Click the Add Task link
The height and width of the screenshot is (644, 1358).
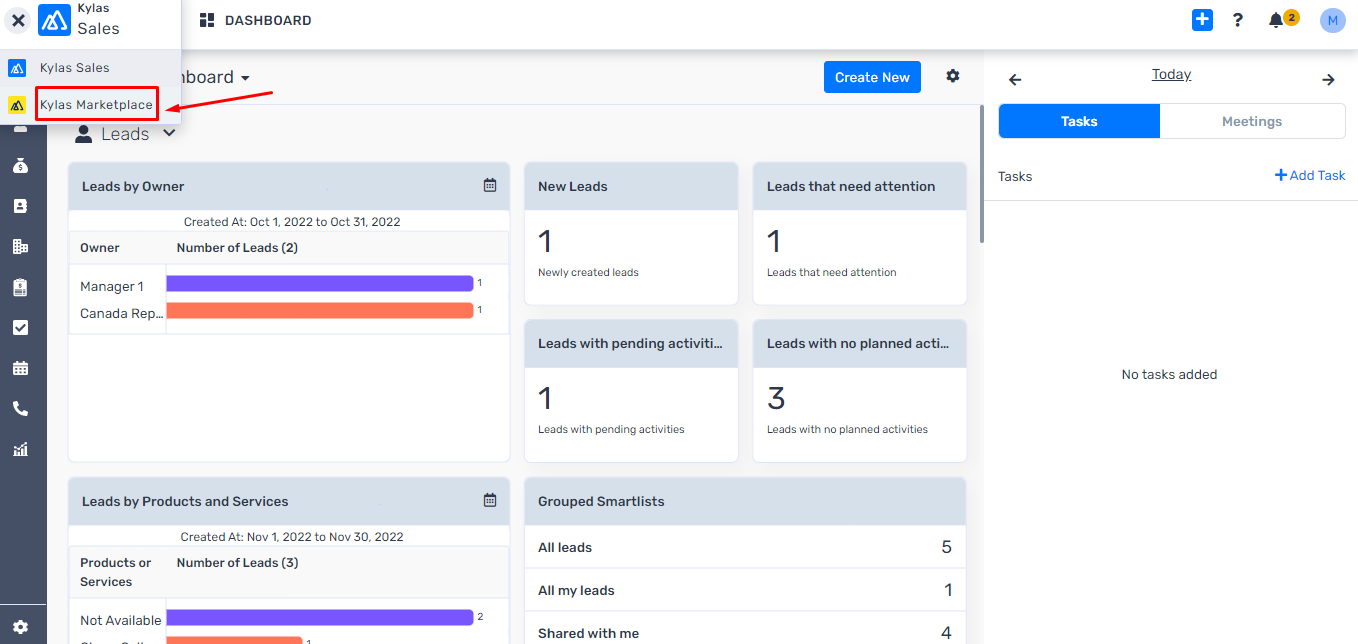click(x=1310, y=175)
